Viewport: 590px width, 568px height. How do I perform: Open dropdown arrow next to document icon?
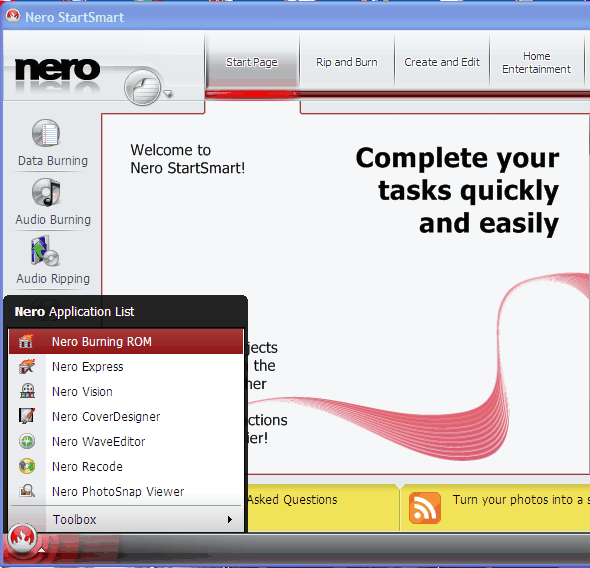coord(168,93)
